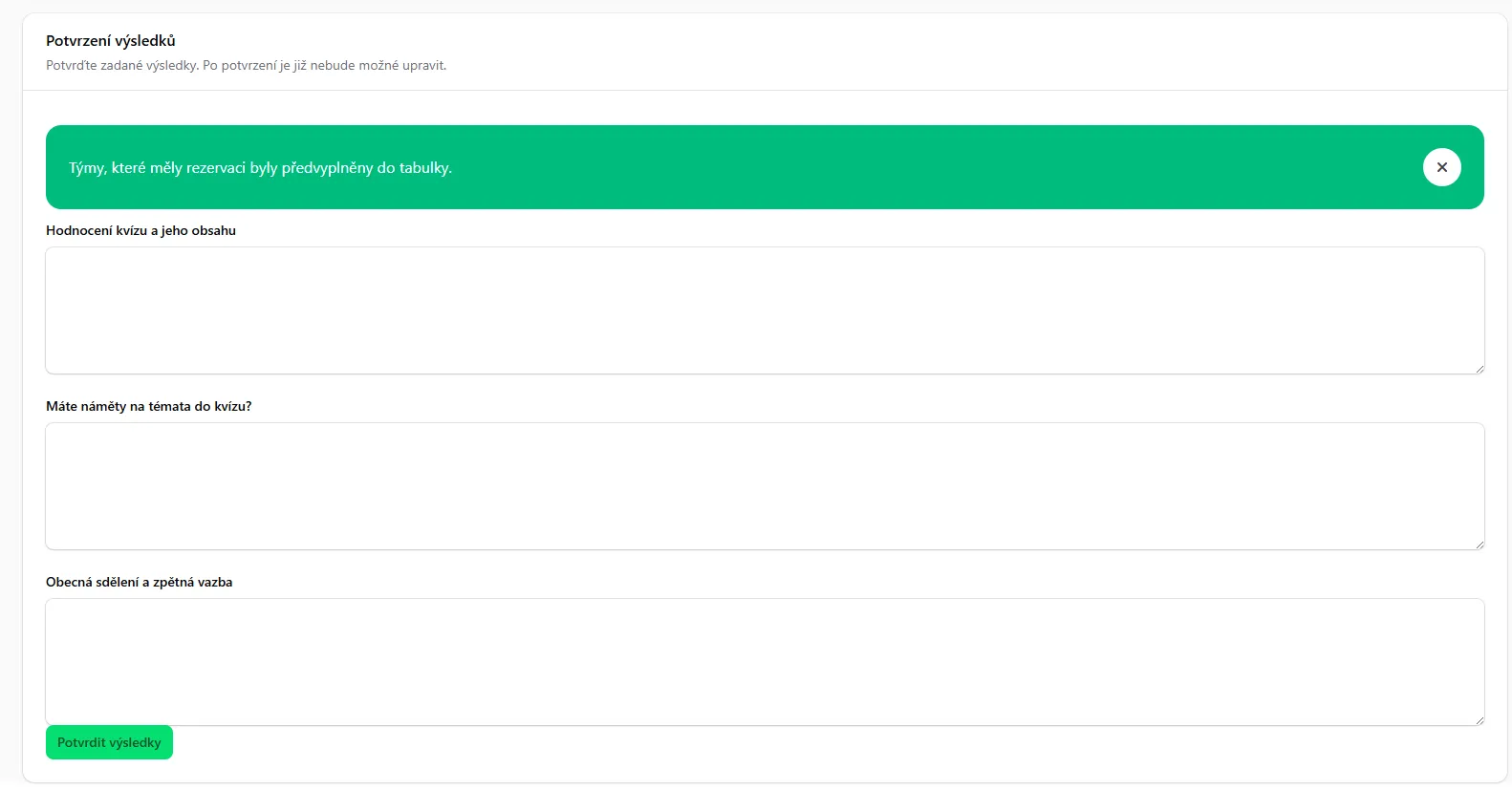Click resize handle of Hodnocení kvízu textarea
This screenshot has height=790, width=1512.
pyautogui.click(x=1479, y=368)
